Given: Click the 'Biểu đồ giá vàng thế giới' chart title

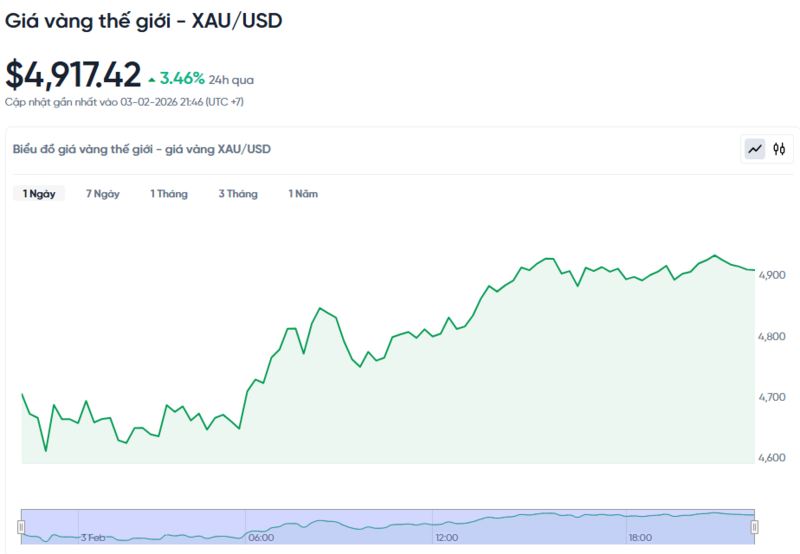Looking at the screenshot, I should coord(141,149).
